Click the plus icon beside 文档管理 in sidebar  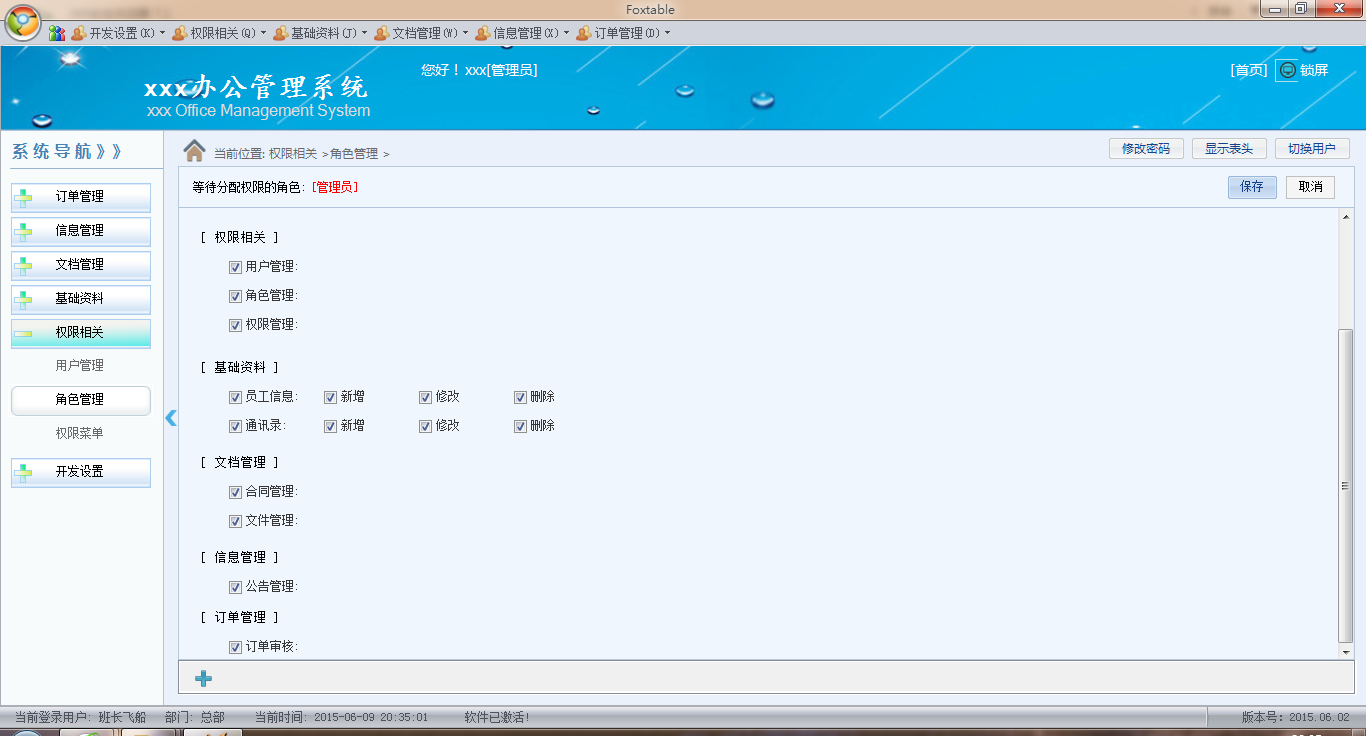23,265
